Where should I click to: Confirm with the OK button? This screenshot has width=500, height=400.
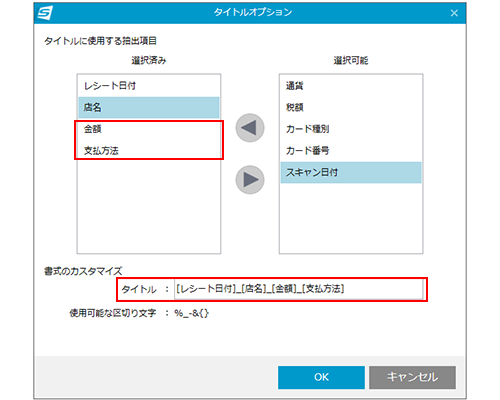click(321, 377)
